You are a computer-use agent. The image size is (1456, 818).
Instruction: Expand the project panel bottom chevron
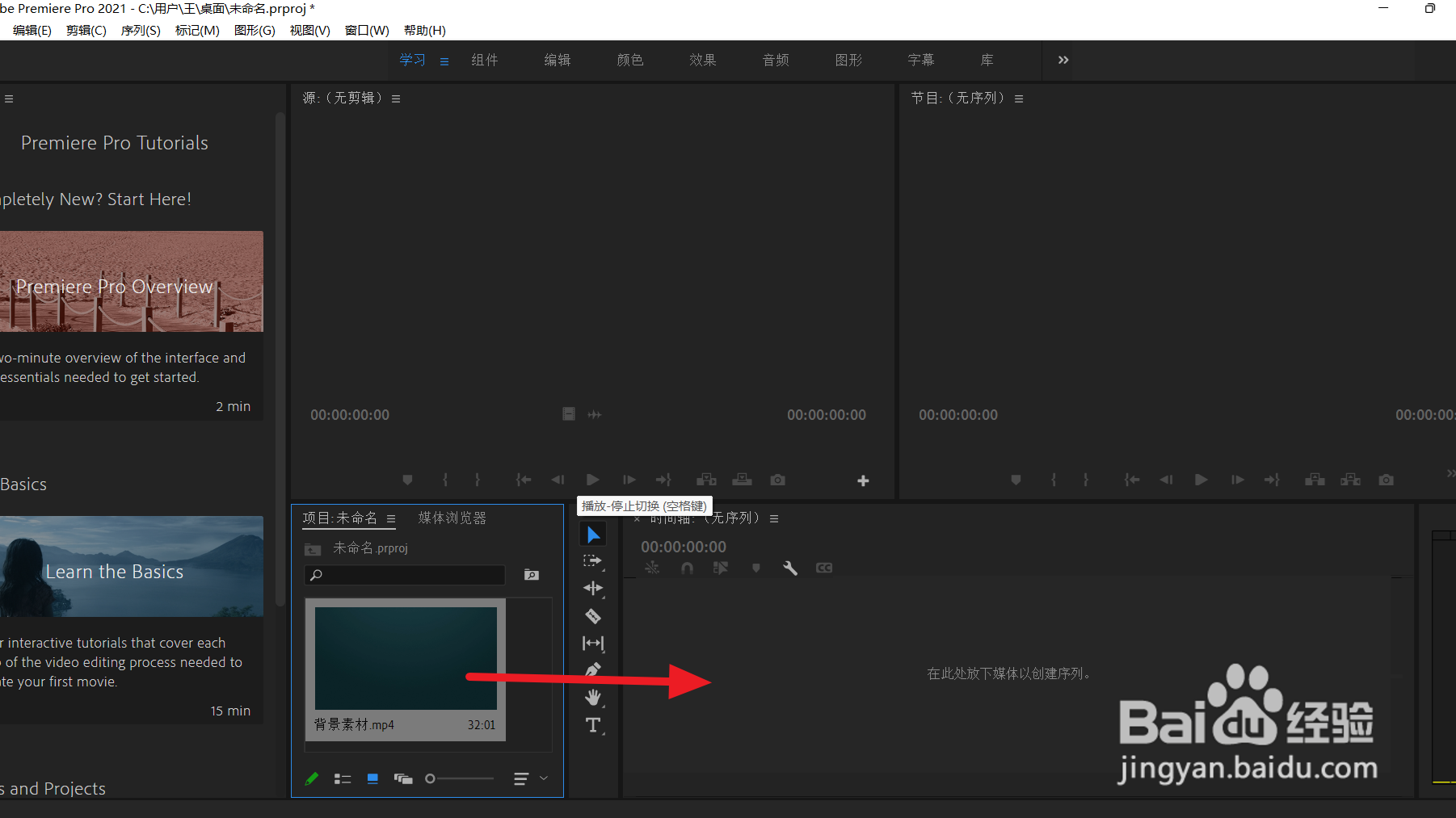544,778
